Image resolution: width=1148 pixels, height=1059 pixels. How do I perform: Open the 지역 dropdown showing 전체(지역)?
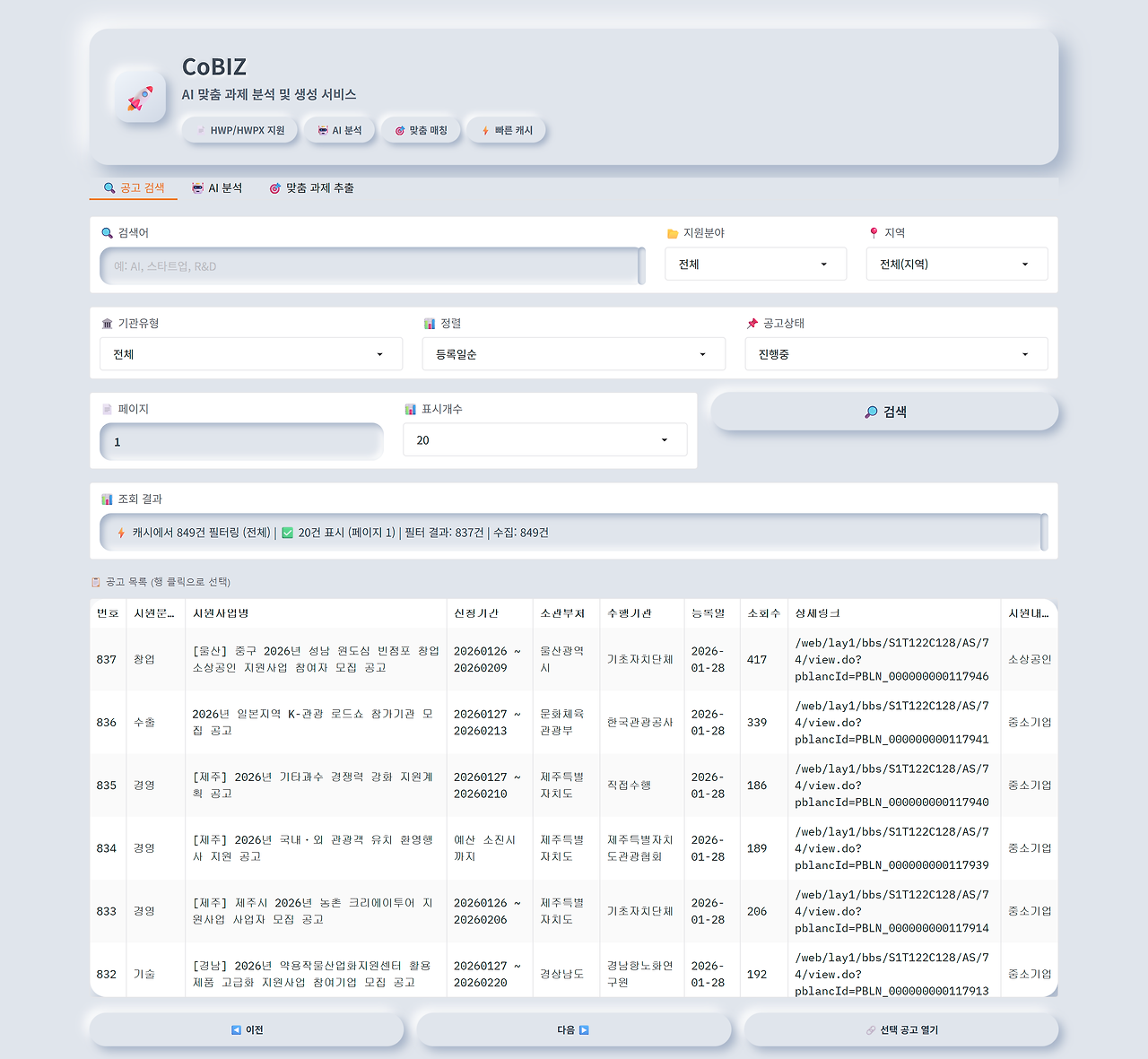tap(956, 264)
